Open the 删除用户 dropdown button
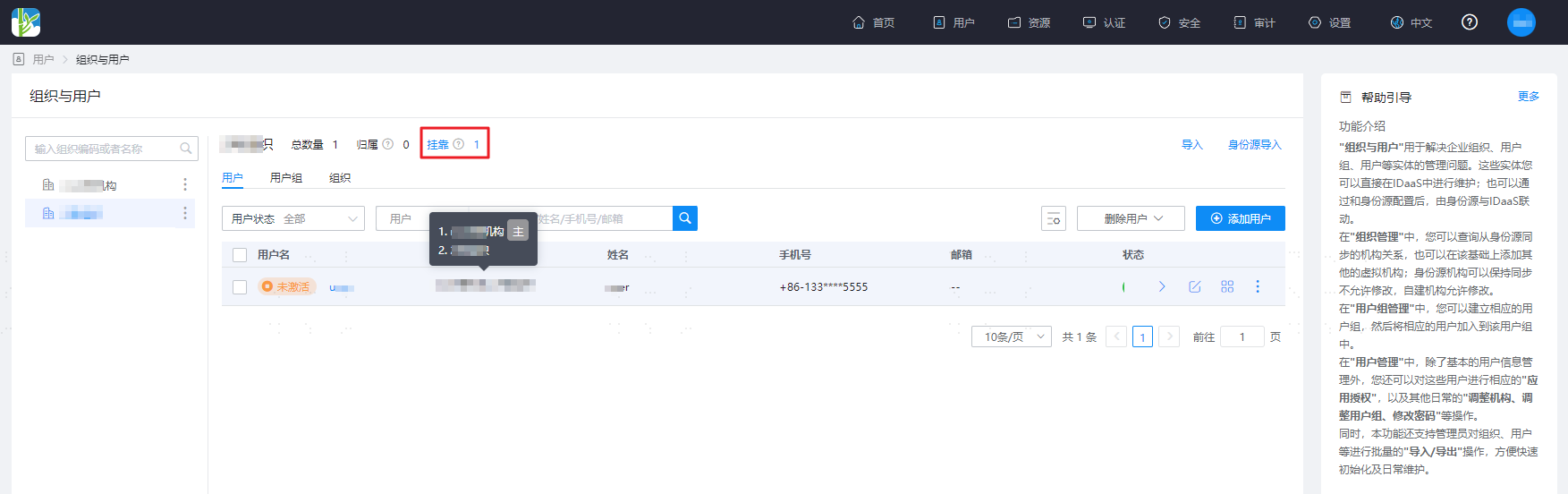The height and width of the screenshot is (494, 1568). (1131, 218)
